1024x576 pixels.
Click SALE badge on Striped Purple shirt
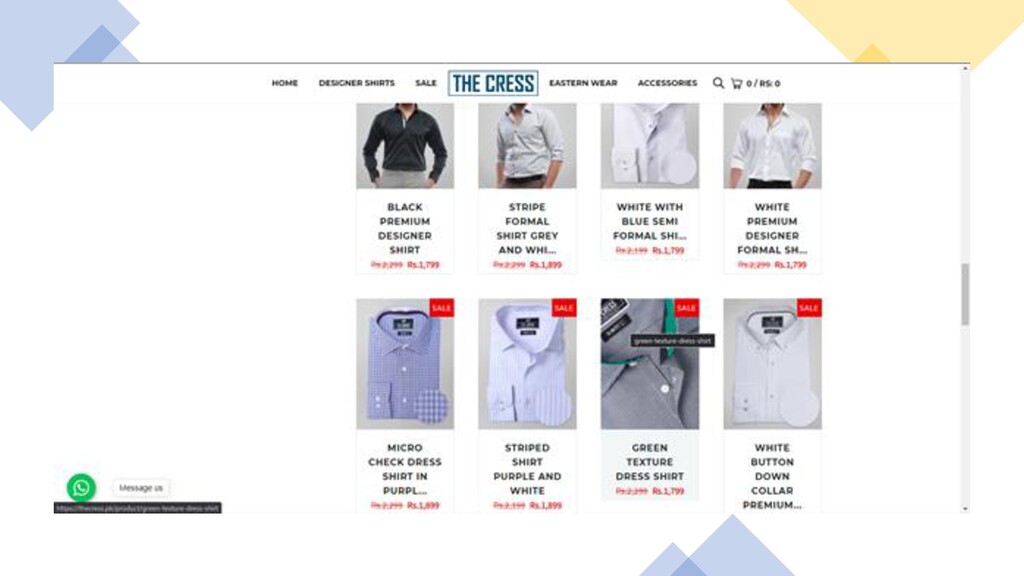564,308
